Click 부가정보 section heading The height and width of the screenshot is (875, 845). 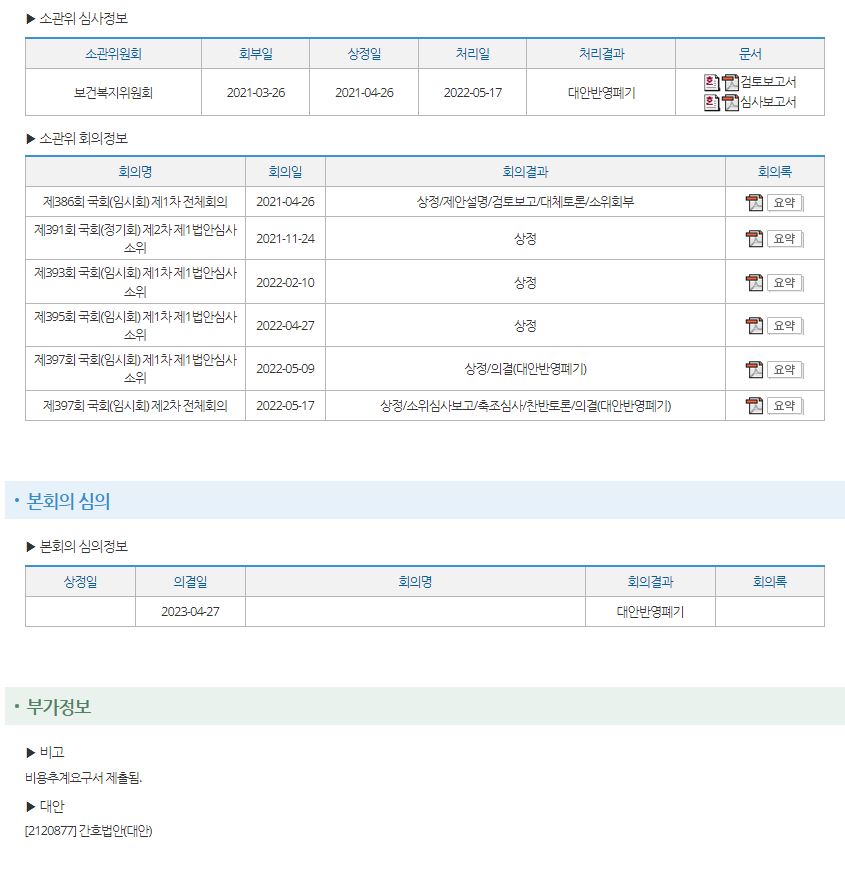[59, 706]
